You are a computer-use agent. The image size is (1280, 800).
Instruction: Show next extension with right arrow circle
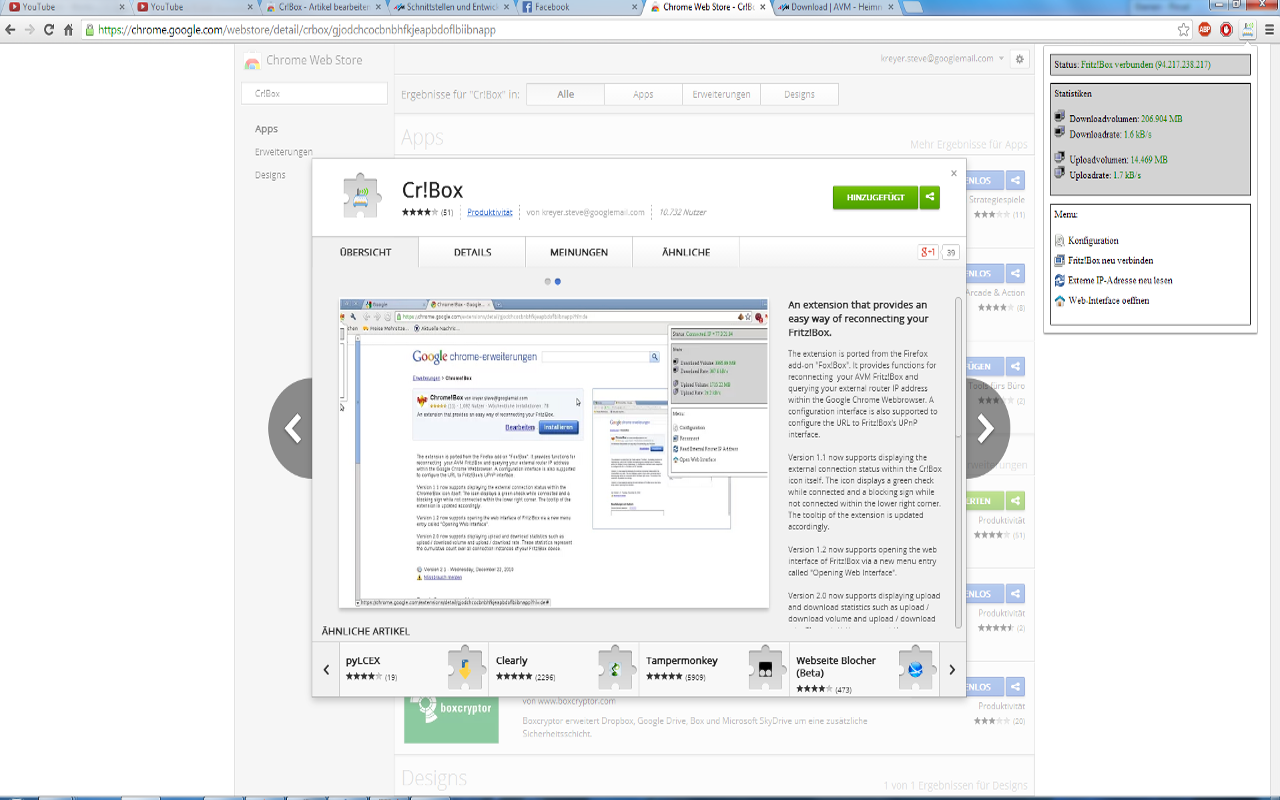[987, 428]
